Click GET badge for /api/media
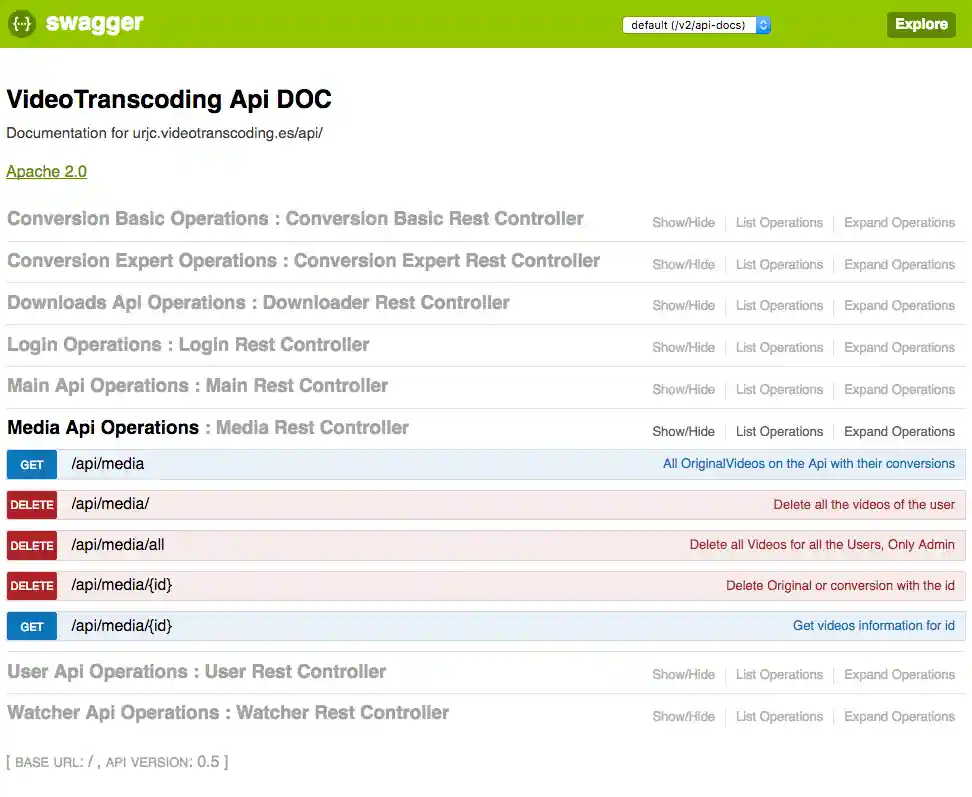 tap(32, 465)
